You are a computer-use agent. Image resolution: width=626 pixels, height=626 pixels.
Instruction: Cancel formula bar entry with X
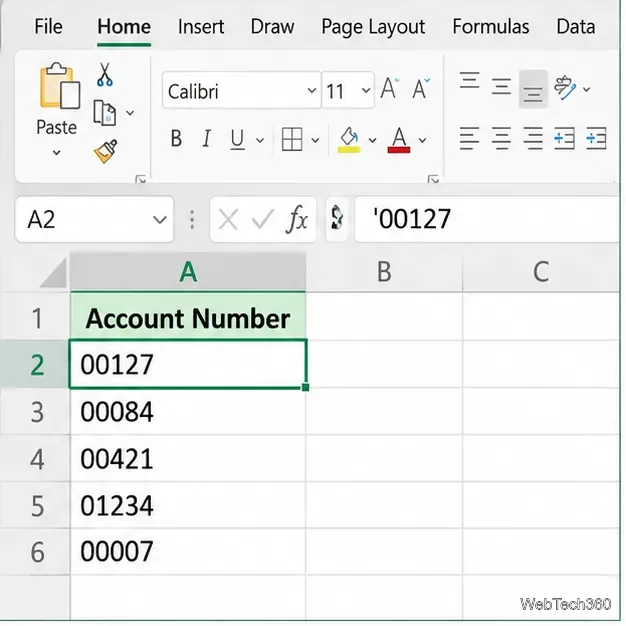coord(228,220)
